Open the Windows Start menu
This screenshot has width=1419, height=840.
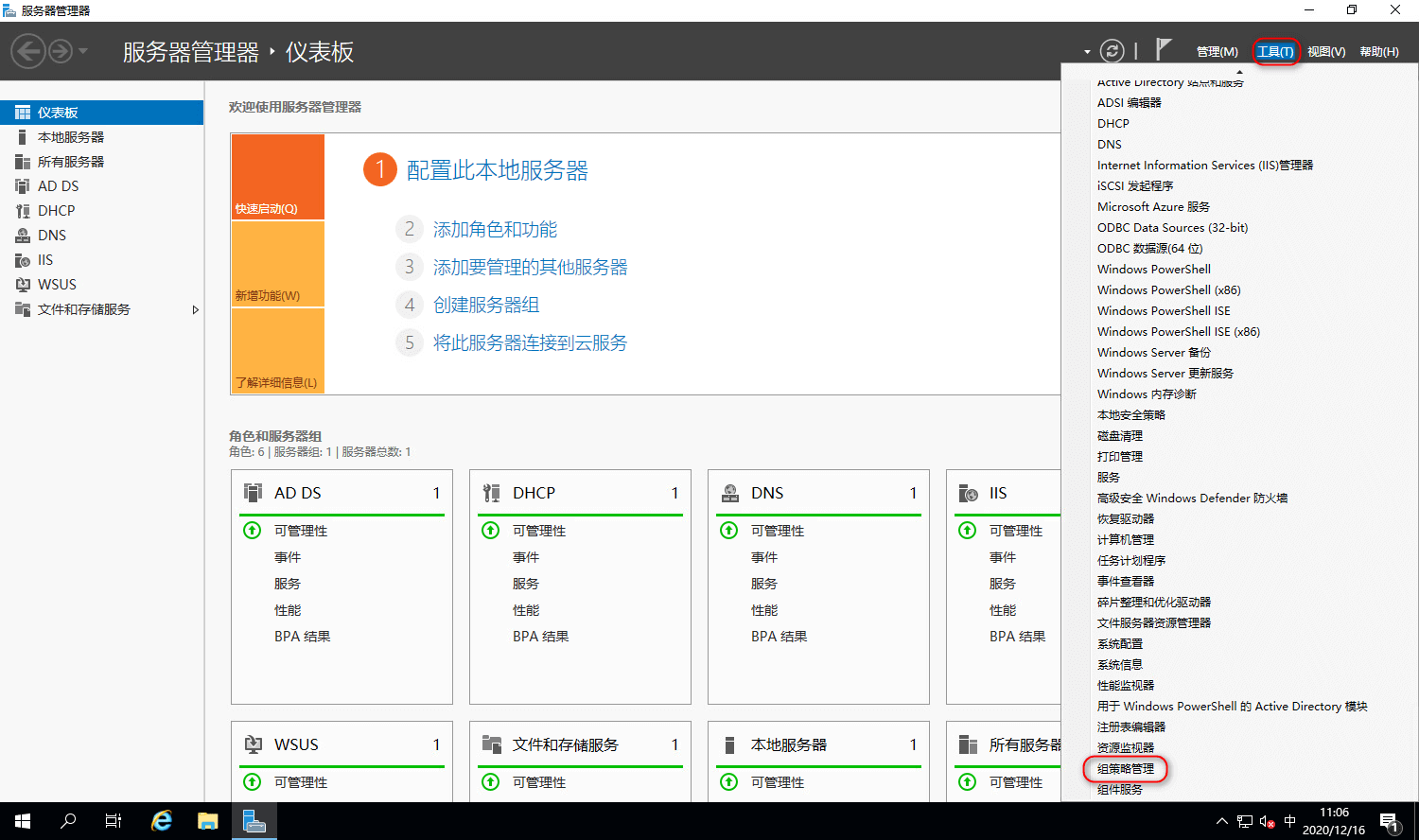[x=23, y=821]
